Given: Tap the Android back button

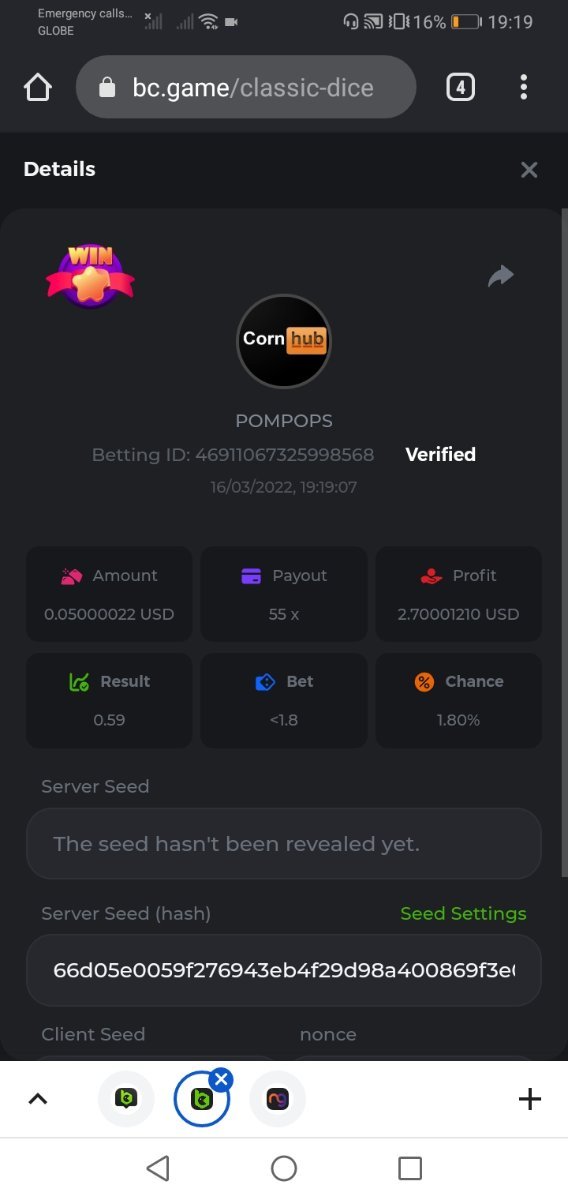Looking at the screenshot, I should tap(157, 1168).
